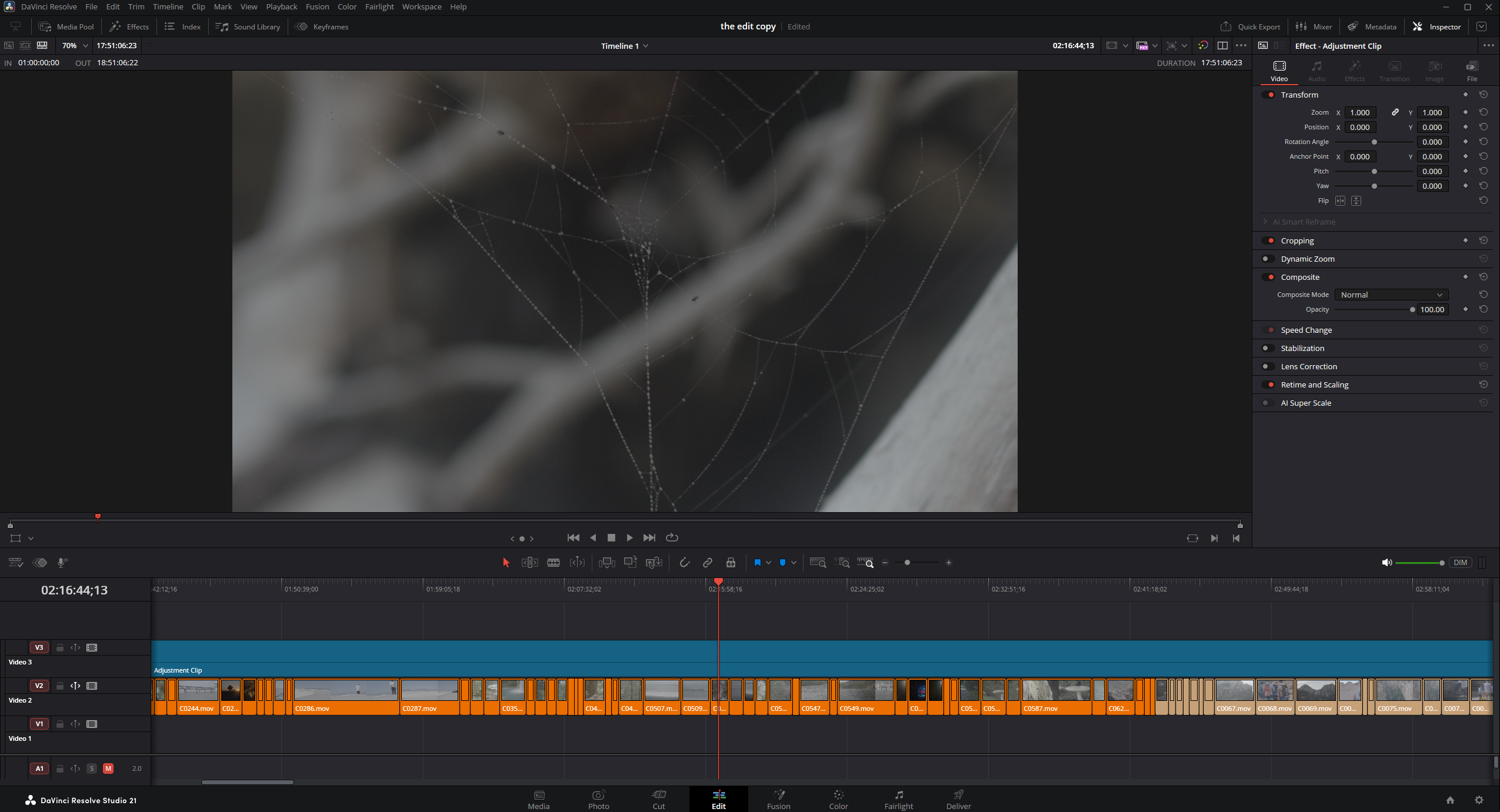Click the Overwrite Clip timeline icon
The width and height of the screenshot is (1500, 812).
pos(631,563)
